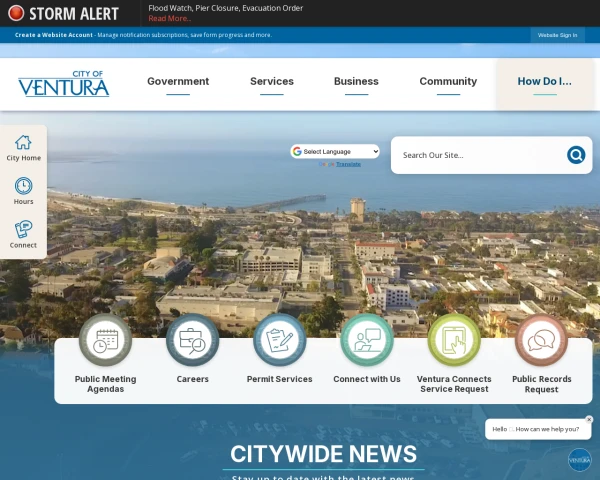Click the Careers text label
This screenshot has height=480, width=600.
[x=192, y=379]
